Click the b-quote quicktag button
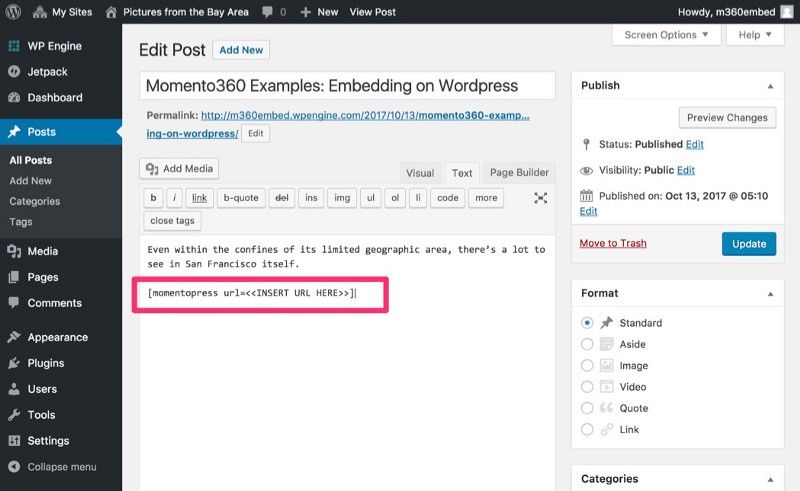This screenshot has height=491, width=800. click(x=241, y=198)
